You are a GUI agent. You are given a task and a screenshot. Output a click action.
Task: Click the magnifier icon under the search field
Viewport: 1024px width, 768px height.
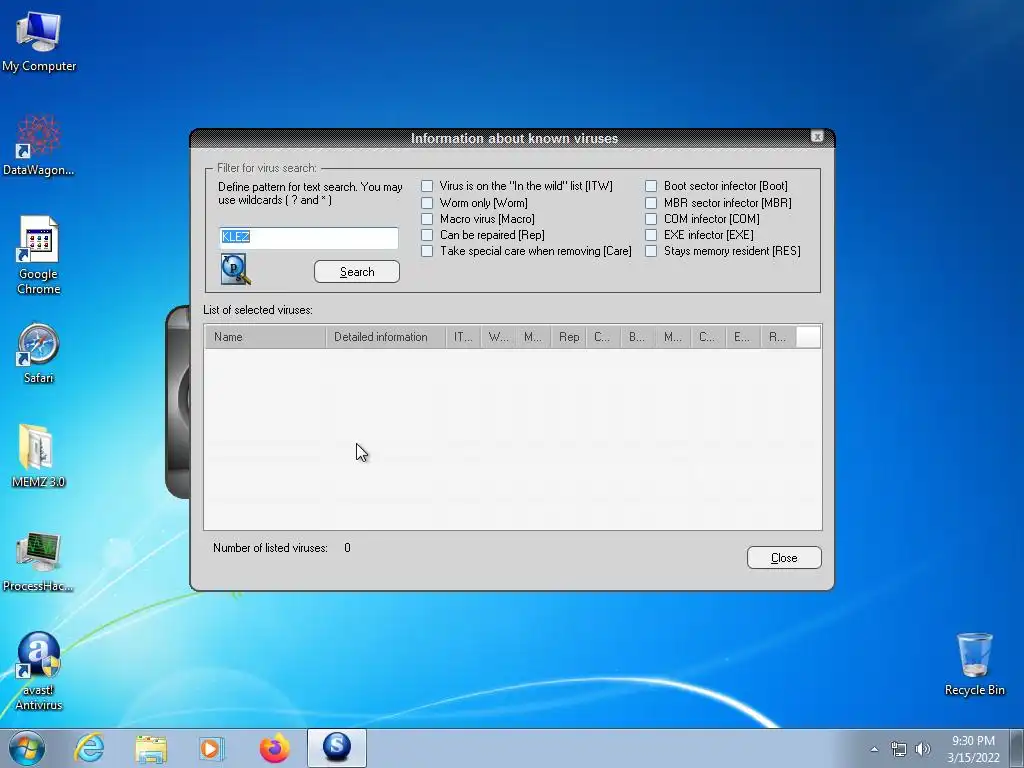click(x=235, y=269)
